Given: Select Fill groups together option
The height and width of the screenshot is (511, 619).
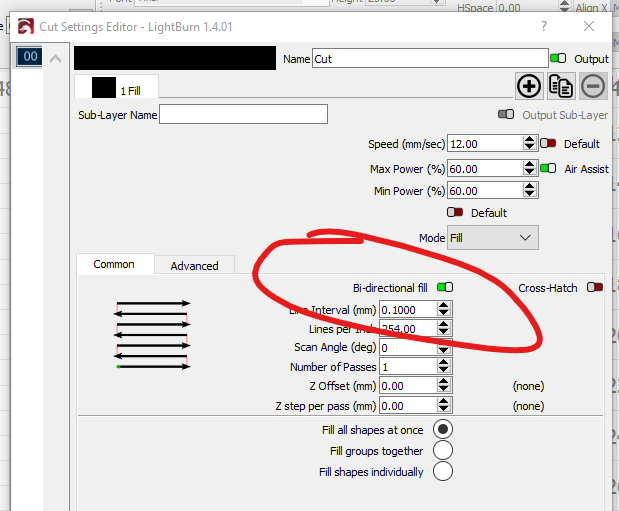Looking at the screenshot, I should click(x=442, y=451).
